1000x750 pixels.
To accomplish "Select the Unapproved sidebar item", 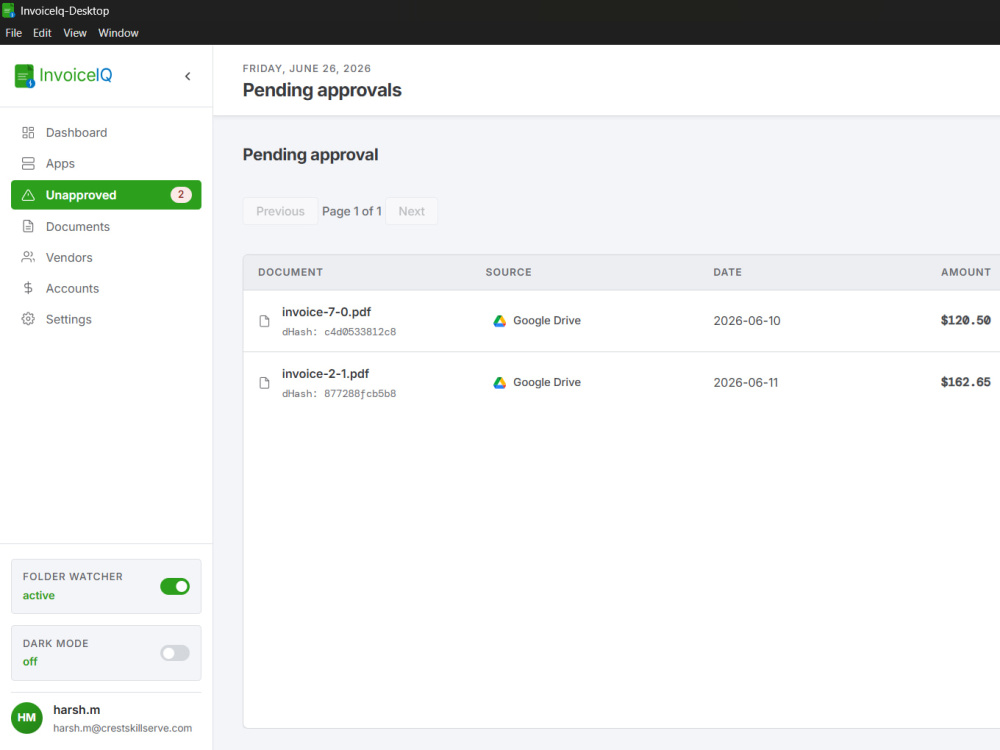I will tap(106, 195).
